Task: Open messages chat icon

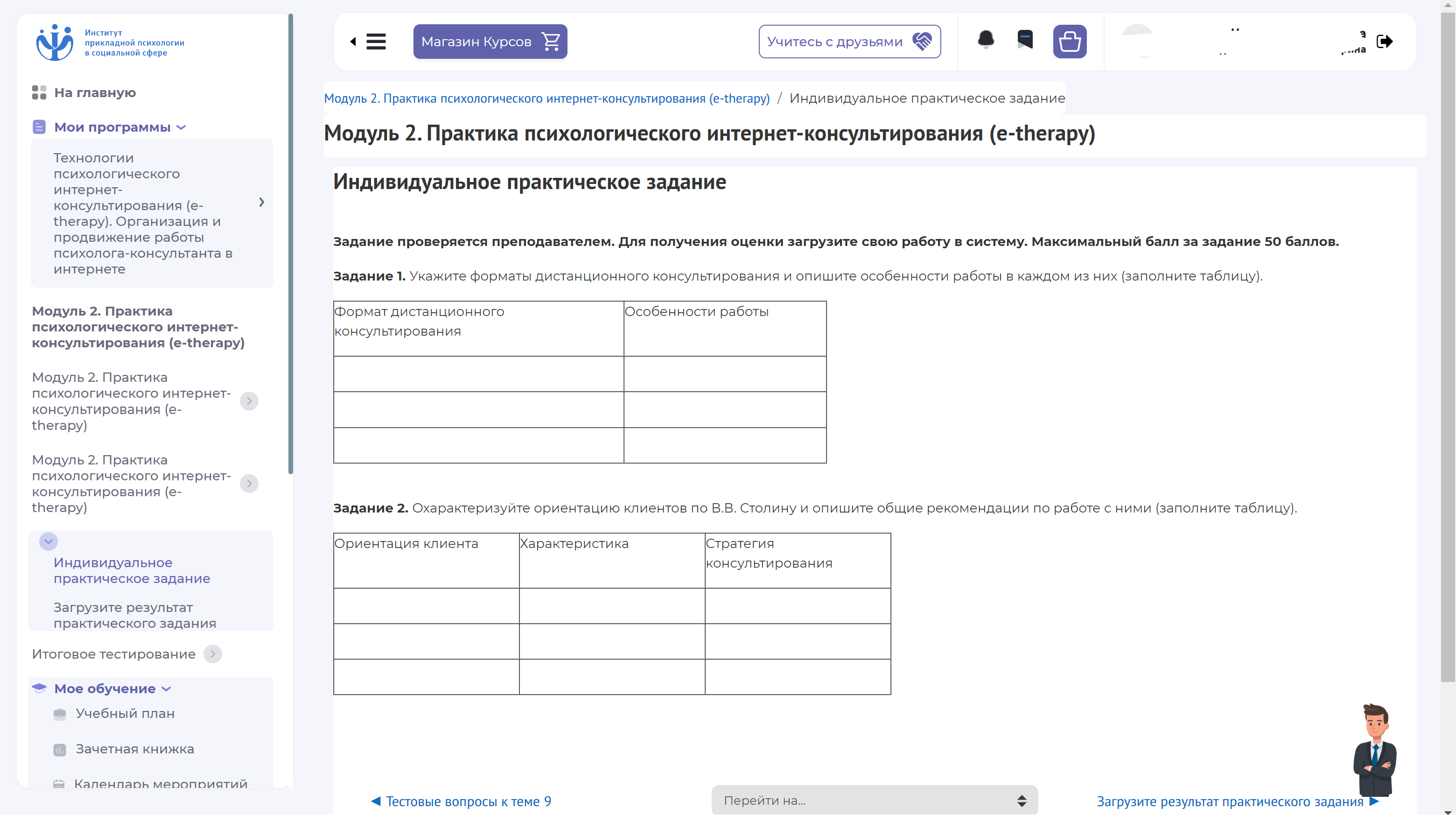Action: coord(1025,40)
